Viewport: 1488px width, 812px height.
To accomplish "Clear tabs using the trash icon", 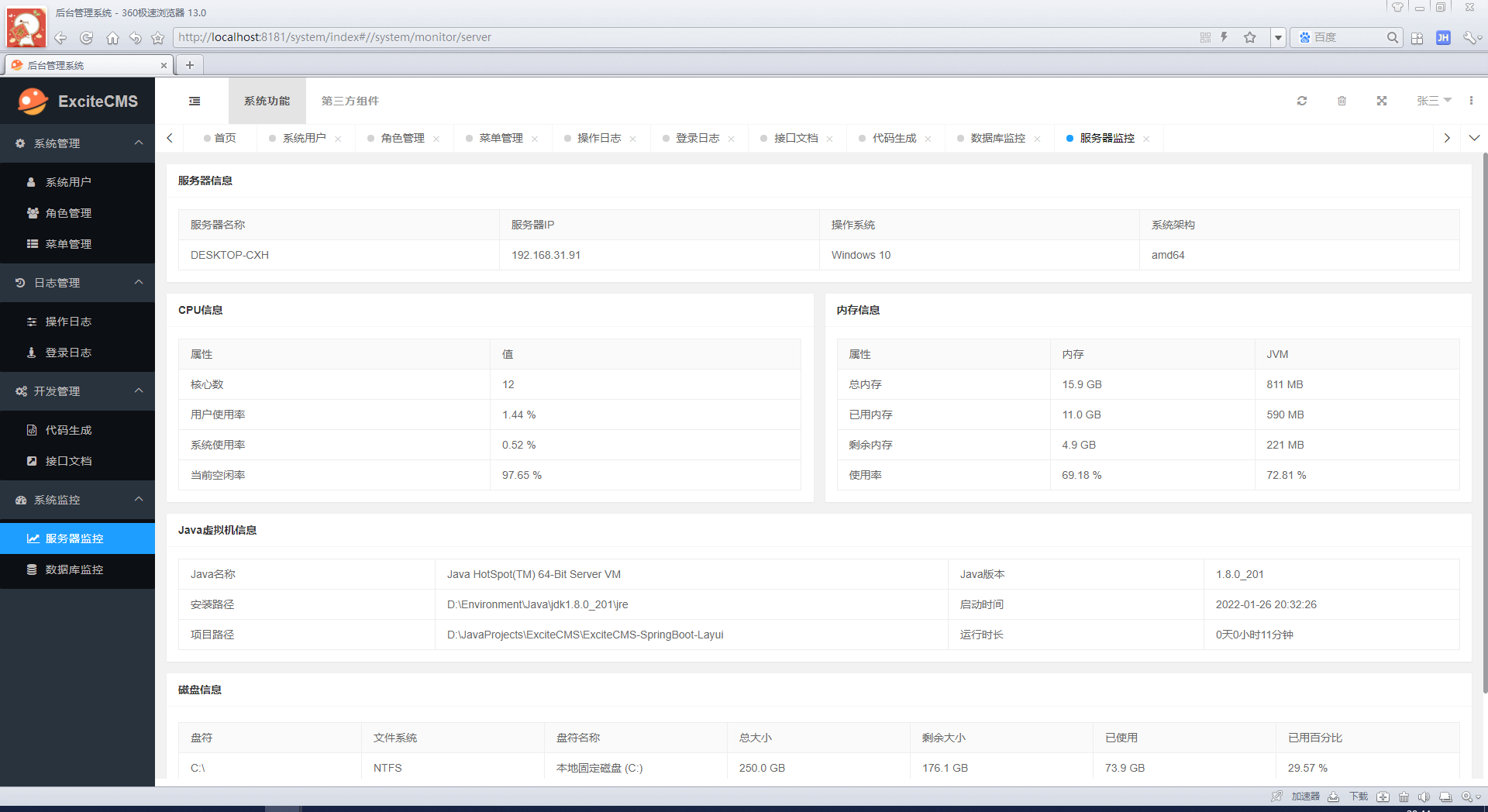I will [1342, 101].
